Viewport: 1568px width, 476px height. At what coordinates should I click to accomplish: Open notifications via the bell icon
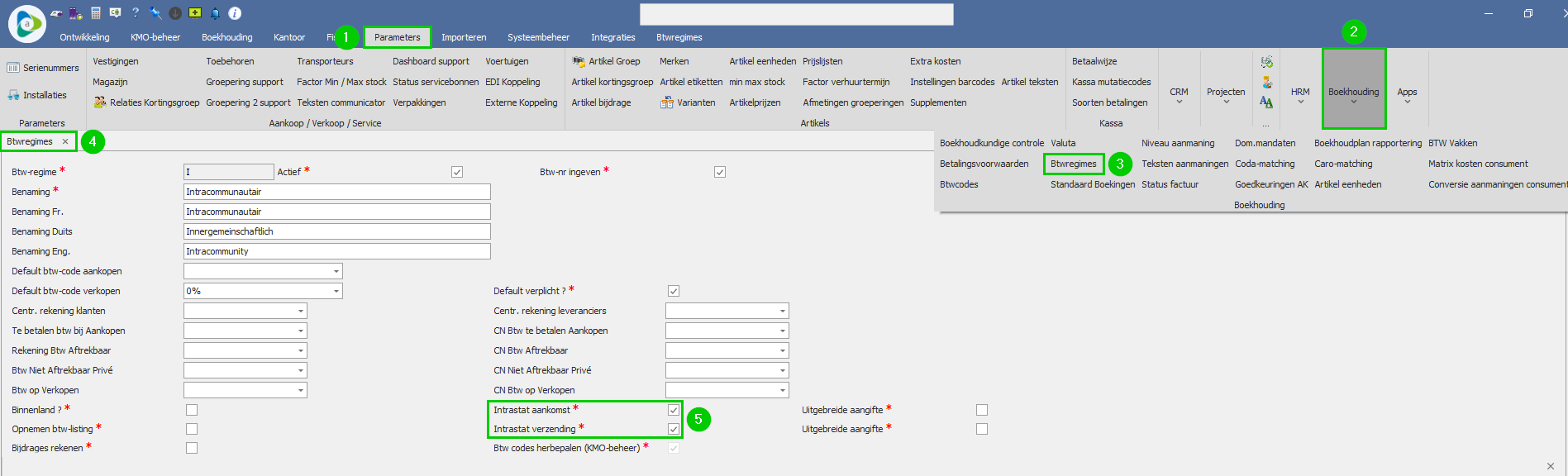pyautogui.click(x=215, y=13)
